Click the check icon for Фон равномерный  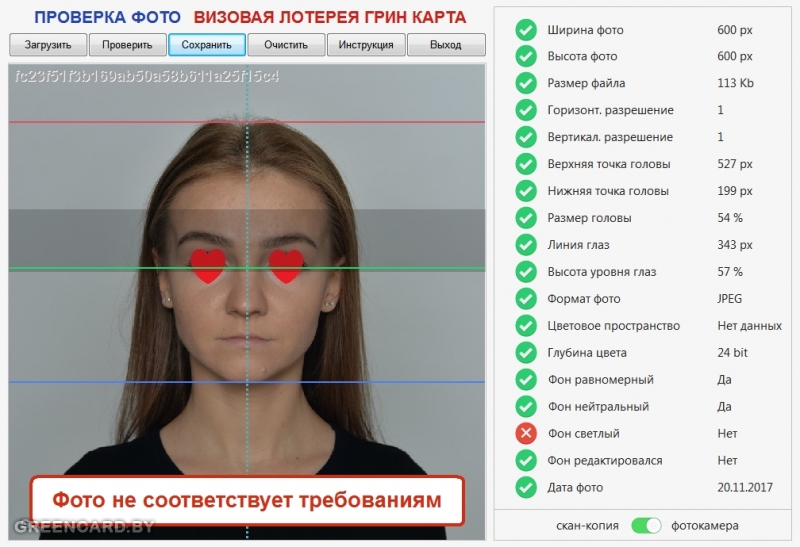(526, 380)
